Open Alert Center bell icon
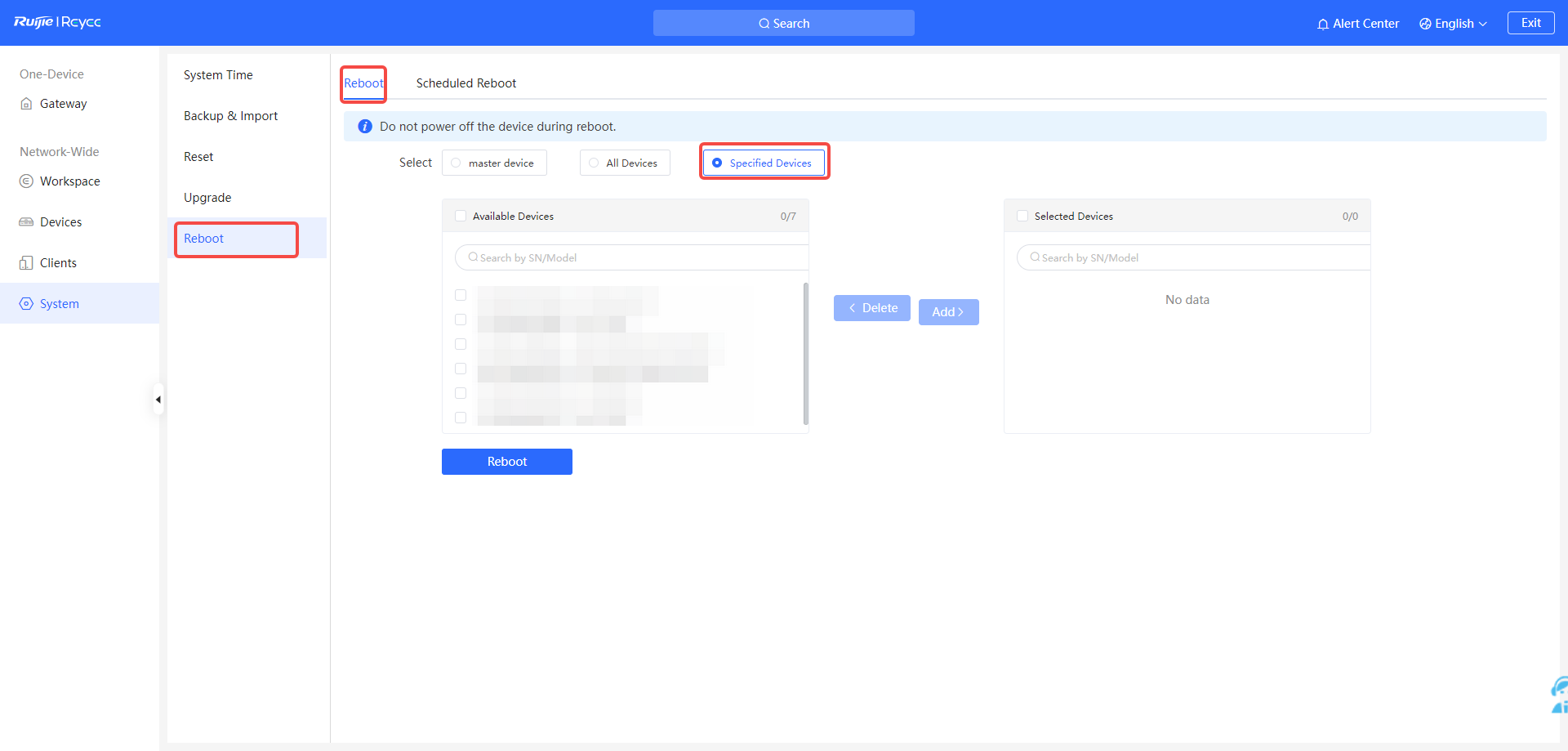1568x751 pixels. [x=1322, y=24]
